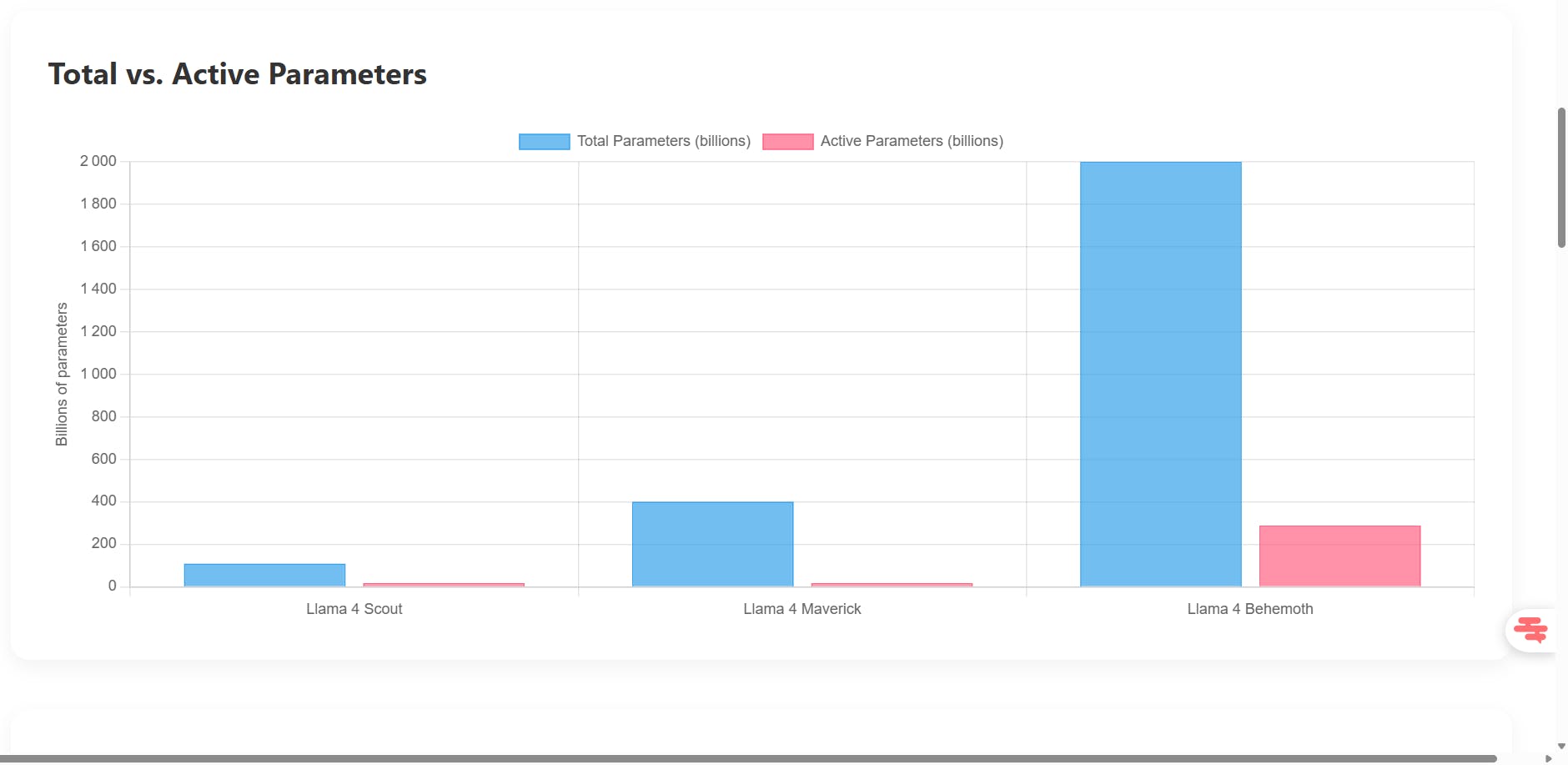Select the thin pink Llama 4 Scout bar
1568x765 pixels.
click(x=444, y=585)
